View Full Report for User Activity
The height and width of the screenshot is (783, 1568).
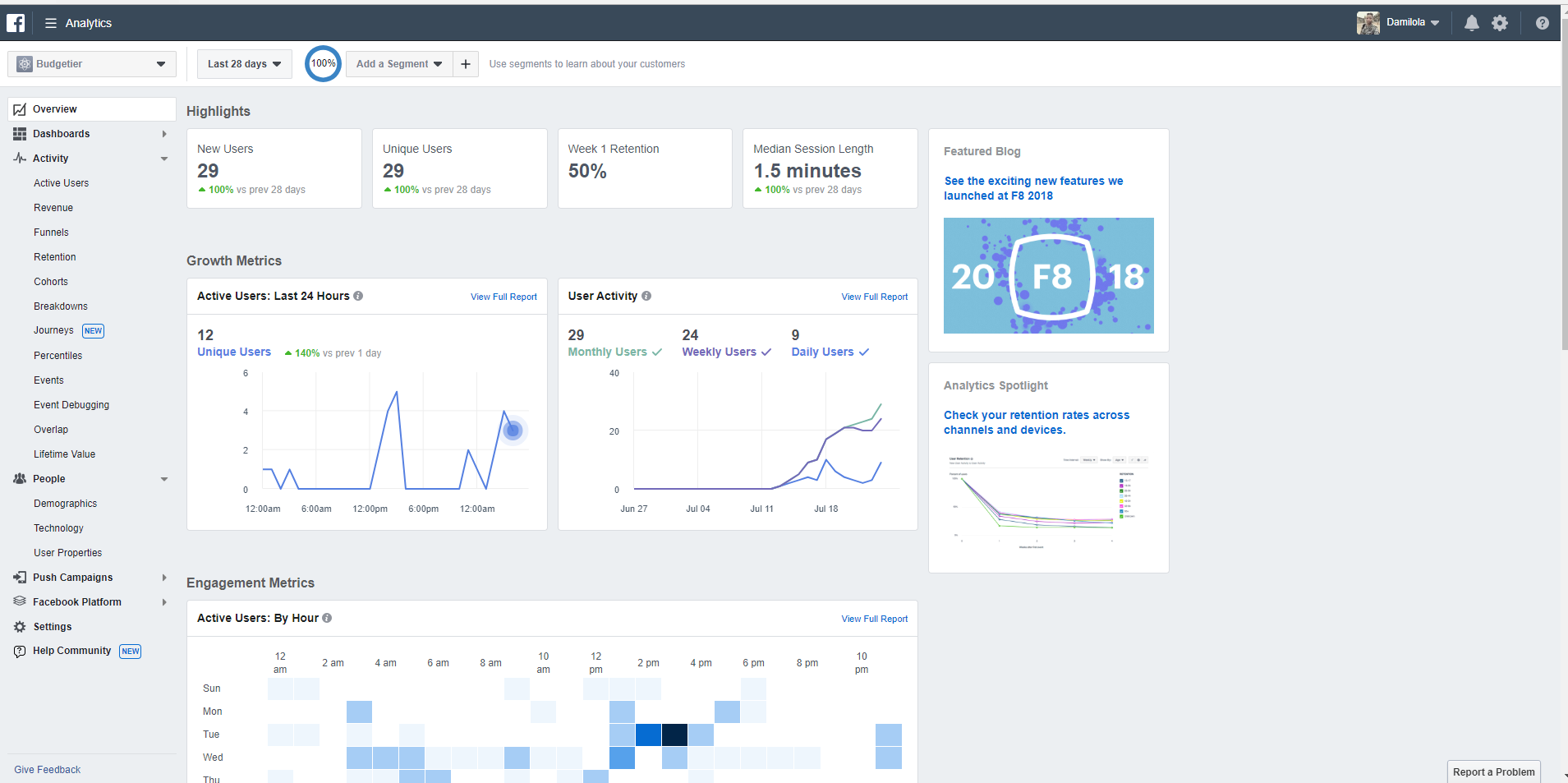(x=875, y=297)
